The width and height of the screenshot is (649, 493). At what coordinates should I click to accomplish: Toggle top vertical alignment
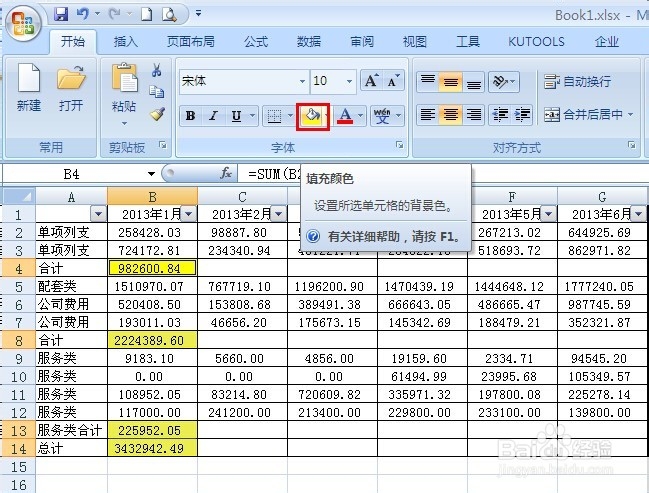tap(428, 82)
